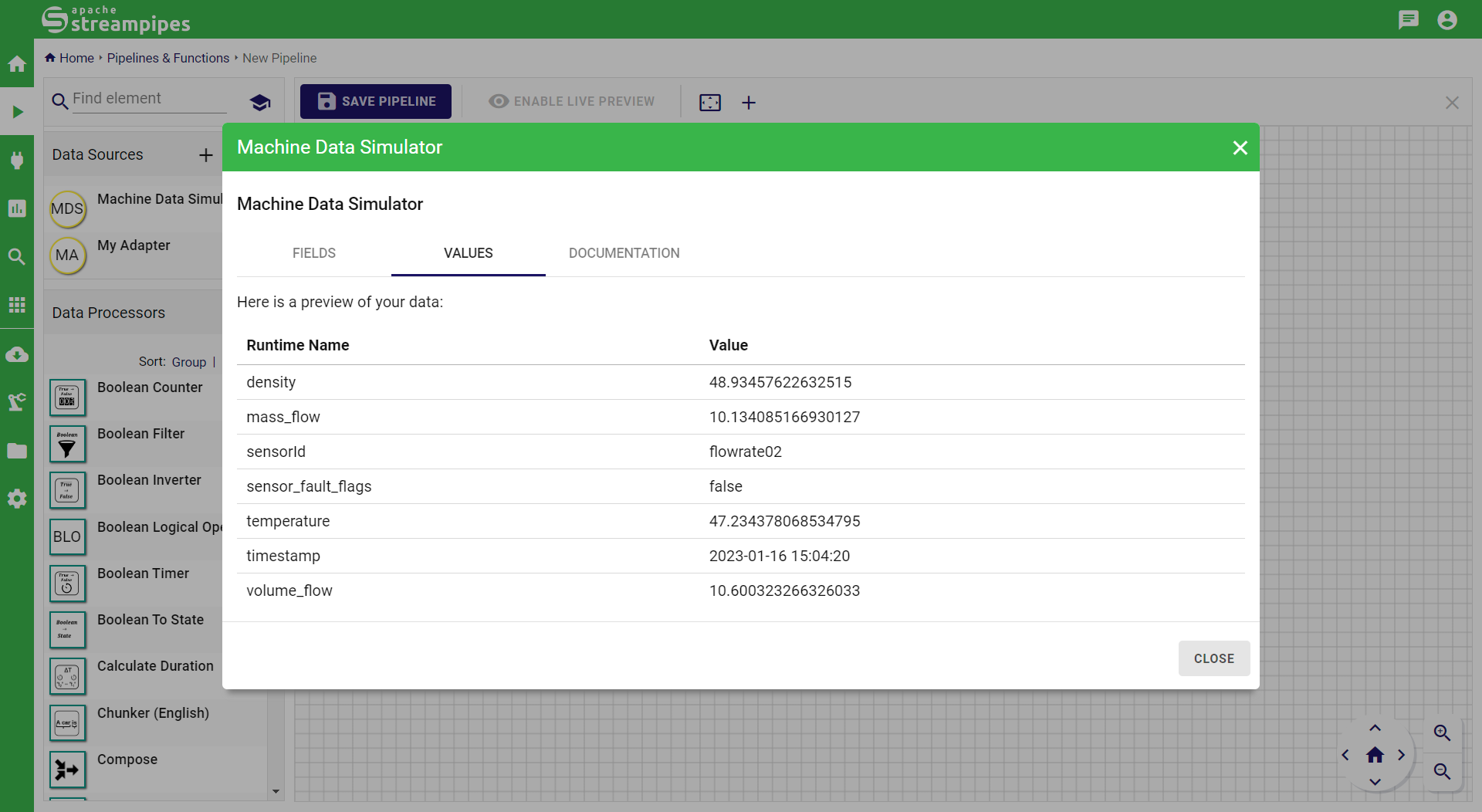Click the Find element search field

148,99
